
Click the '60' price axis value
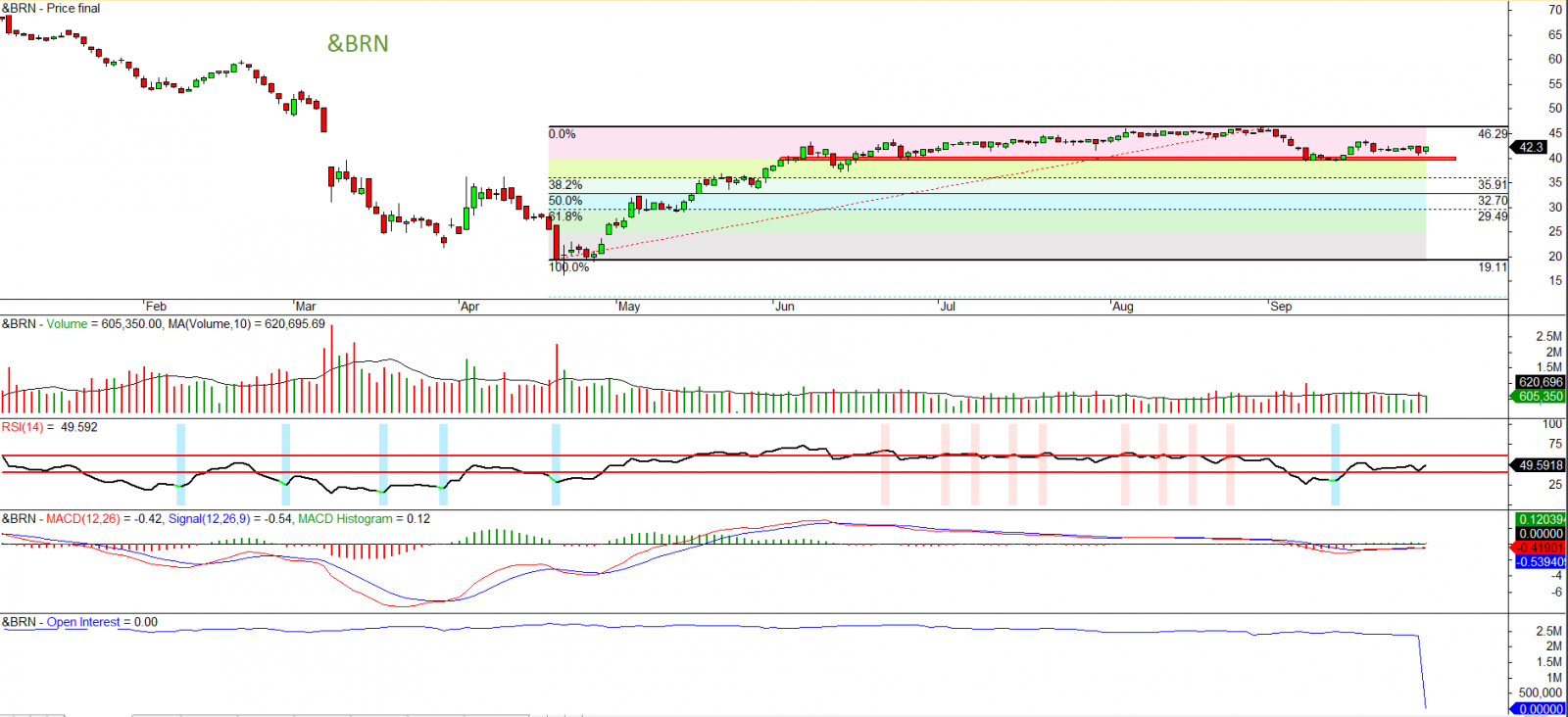[1555, 59]
